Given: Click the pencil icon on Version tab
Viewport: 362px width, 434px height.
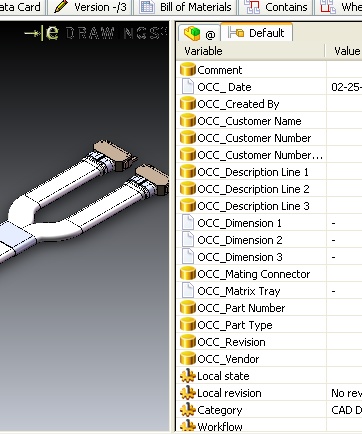Looking at the screenshot, I should tap(61, 7).
